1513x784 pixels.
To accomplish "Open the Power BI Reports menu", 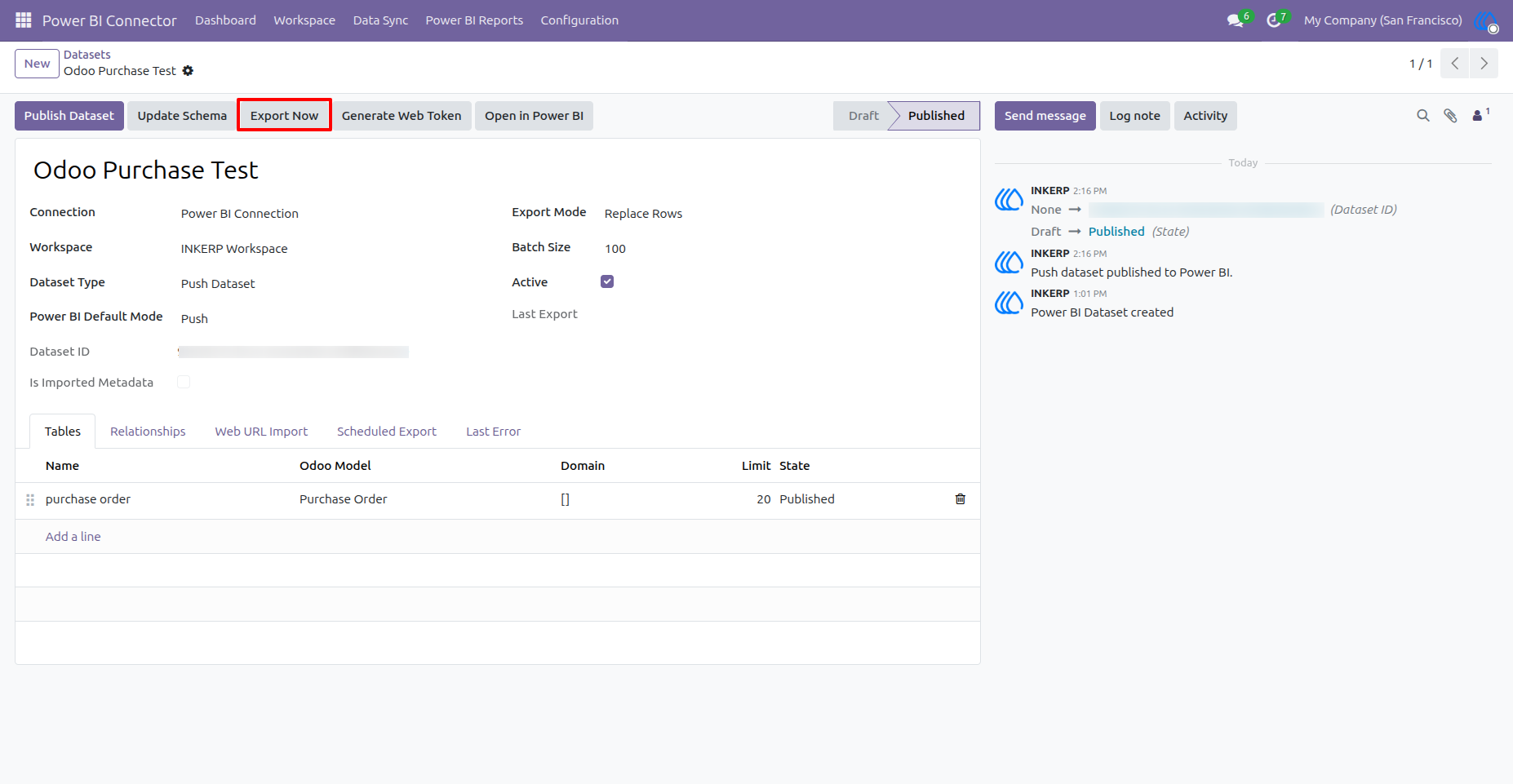I will (474, 20).
